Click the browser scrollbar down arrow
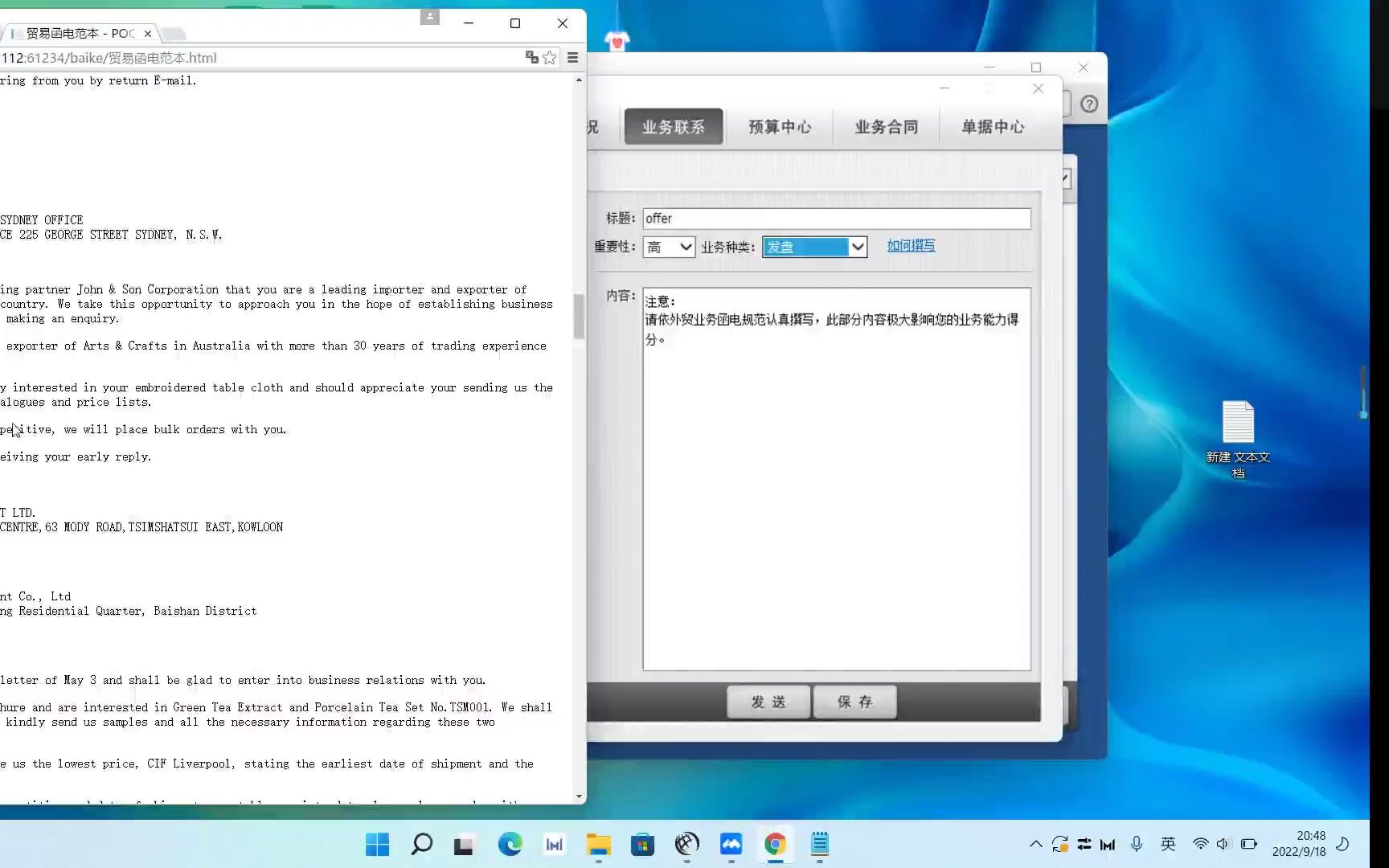The width and height of the screenshot is (1389, 868). pyautogui.click(x=579, y=796)
